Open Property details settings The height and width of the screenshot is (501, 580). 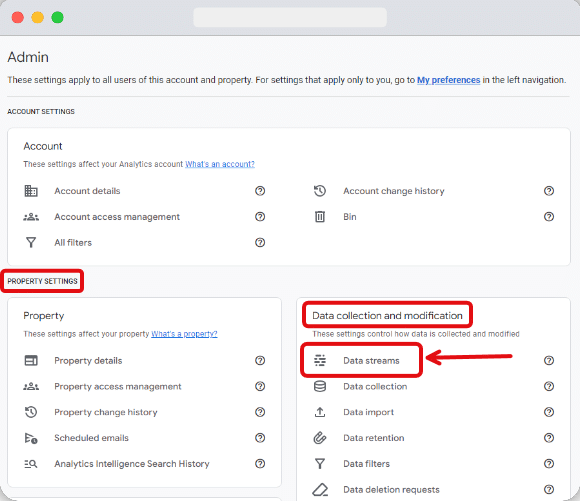(88, 360)
